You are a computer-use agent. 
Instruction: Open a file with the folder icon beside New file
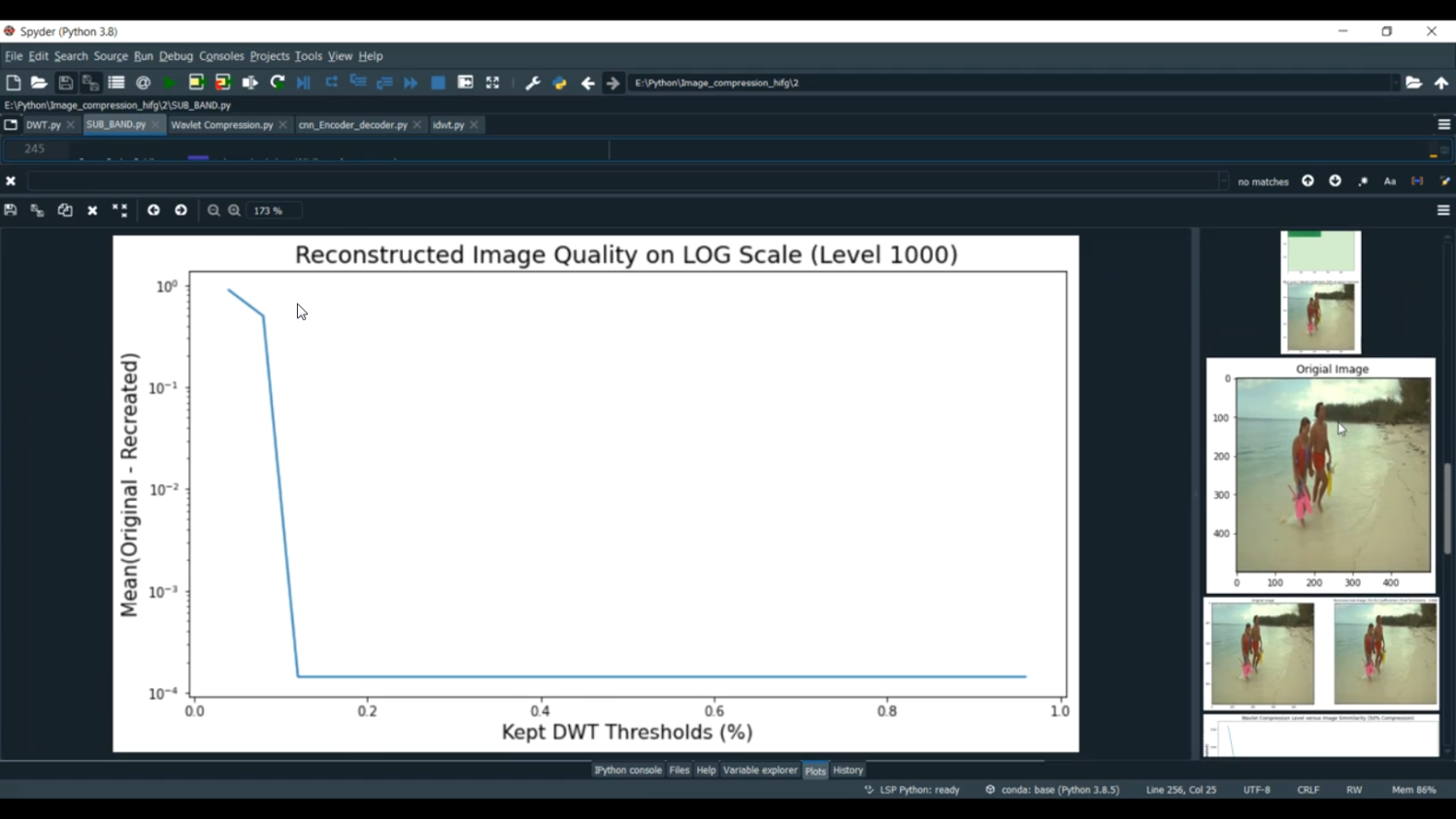pyautogui.click(x=39, y=83)
